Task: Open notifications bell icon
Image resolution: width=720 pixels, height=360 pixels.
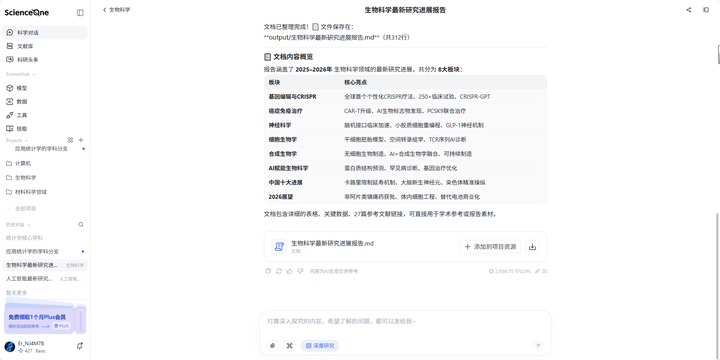Action: (x=79, y=347)
